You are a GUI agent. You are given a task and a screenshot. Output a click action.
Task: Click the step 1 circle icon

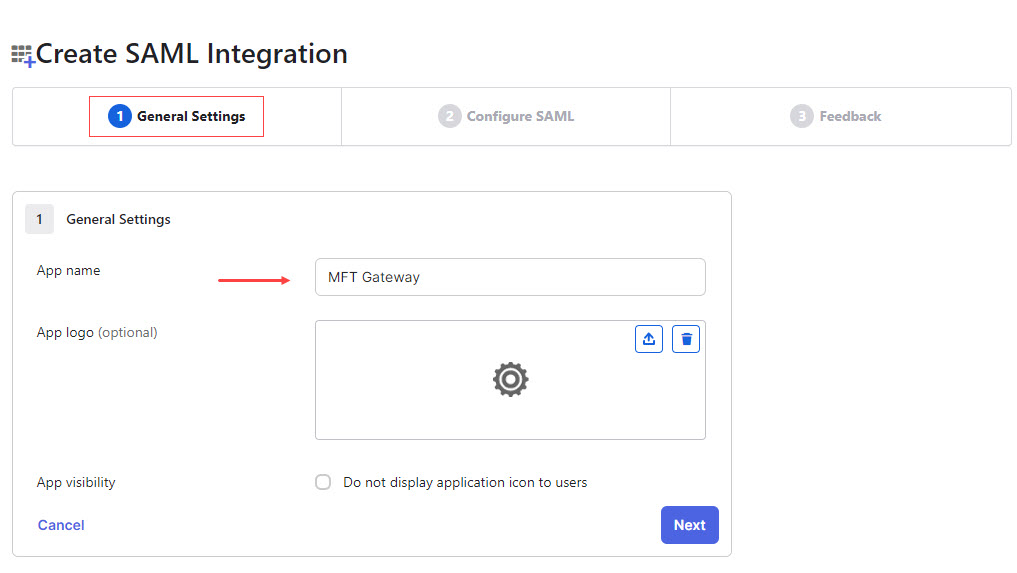pyautogui.click(x=120, y=116)
